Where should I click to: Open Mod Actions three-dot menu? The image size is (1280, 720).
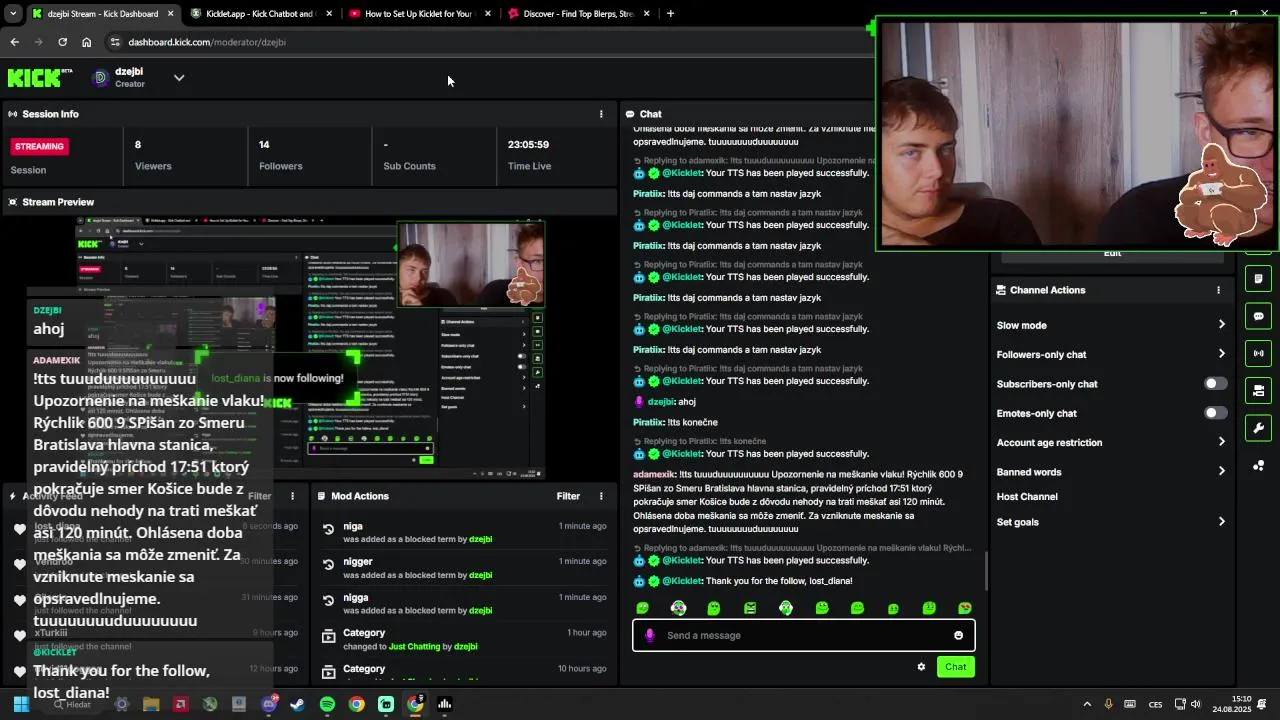601,496
